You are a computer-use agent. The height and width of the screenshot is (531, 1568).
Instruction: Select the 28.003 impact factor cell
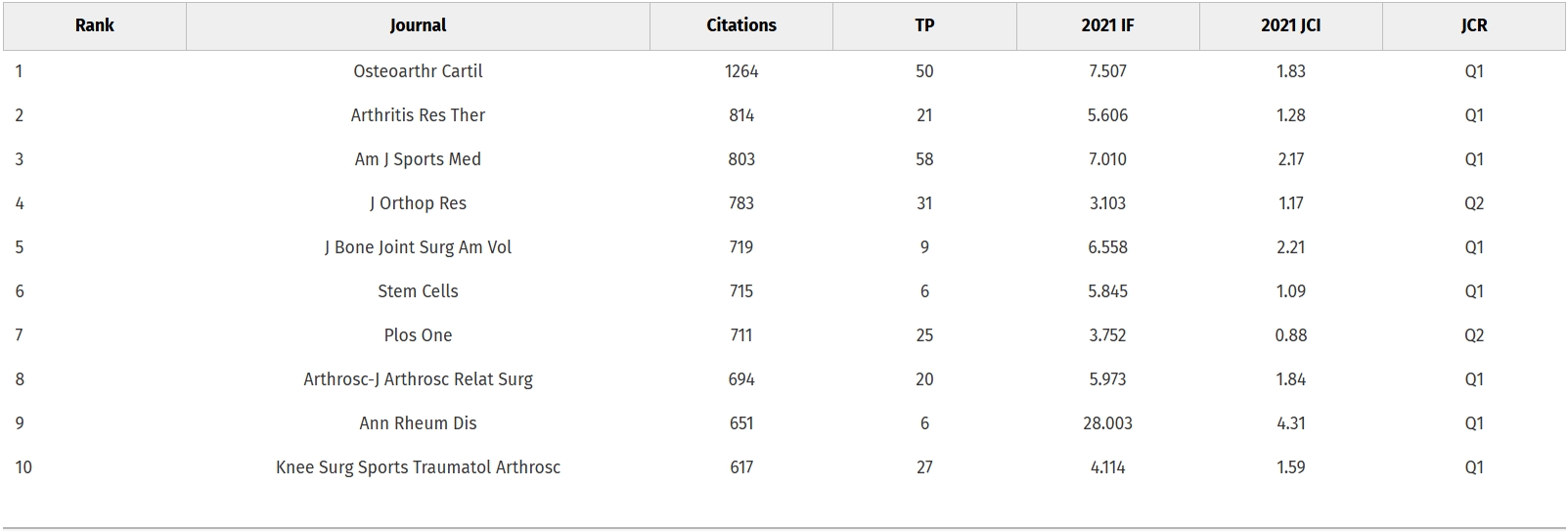coord(1107,423)
